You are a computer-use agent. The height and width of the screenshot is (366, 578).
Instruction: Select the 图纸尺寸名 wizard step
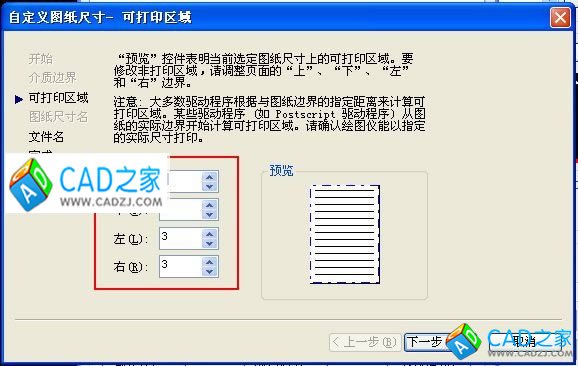(58, 117)
